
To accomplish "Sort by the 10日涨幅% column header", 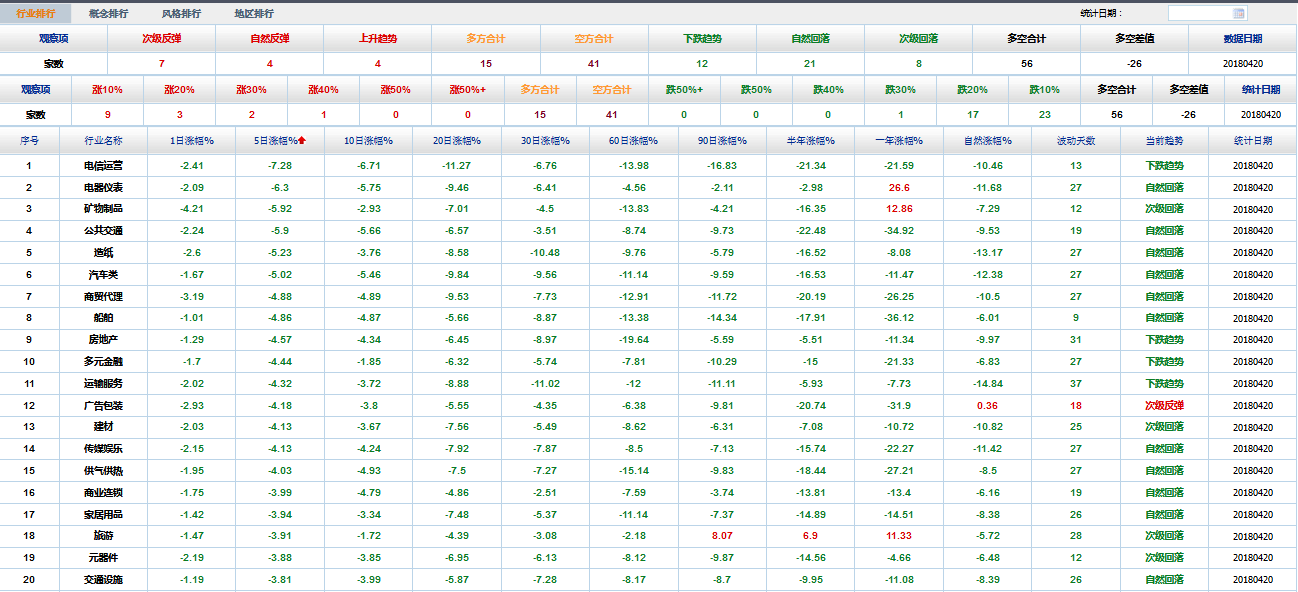I will click(x=368, y=141).
